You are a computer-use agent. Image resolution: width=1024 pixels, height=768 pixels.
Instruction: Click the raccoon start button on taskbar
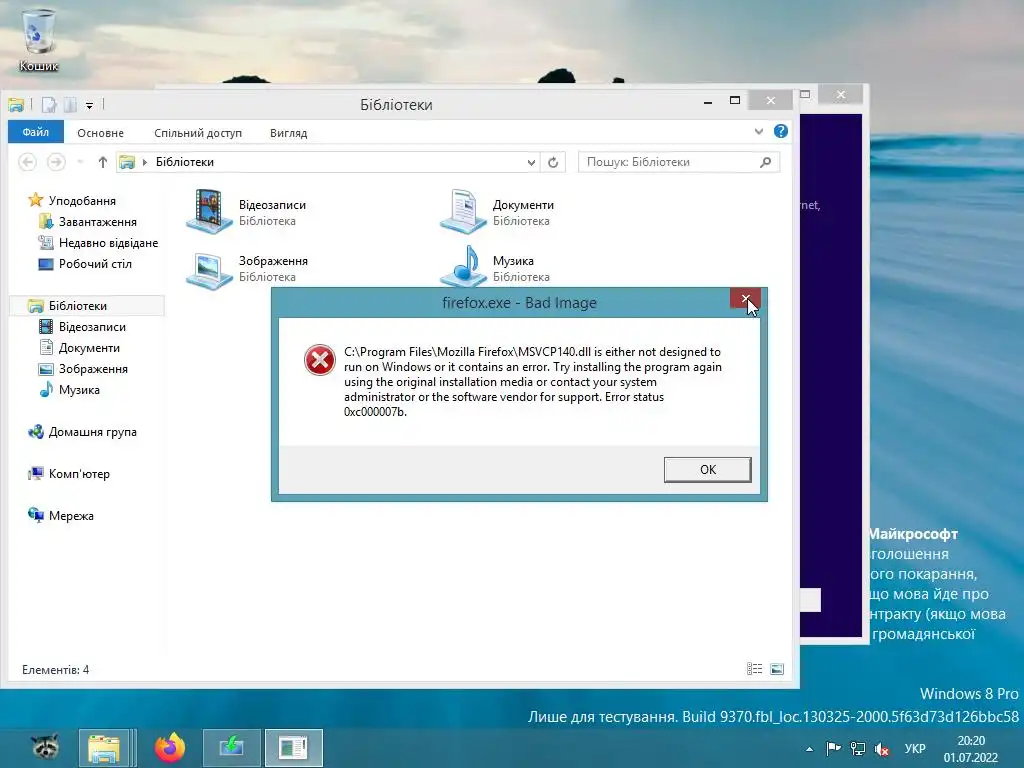tap(45, 746)
